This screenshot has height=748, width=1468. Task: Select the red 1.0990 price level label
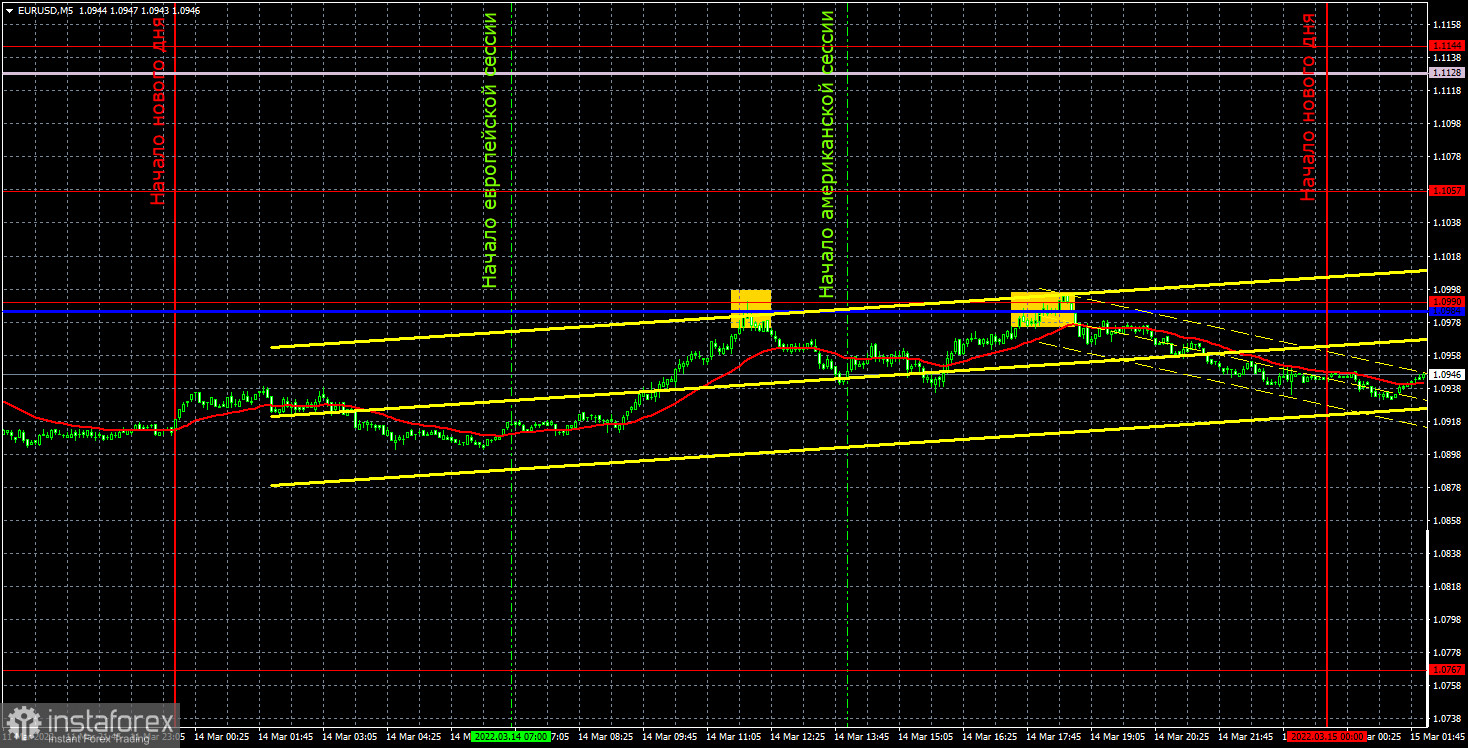pyautogui.click(x=1447, y=301)
